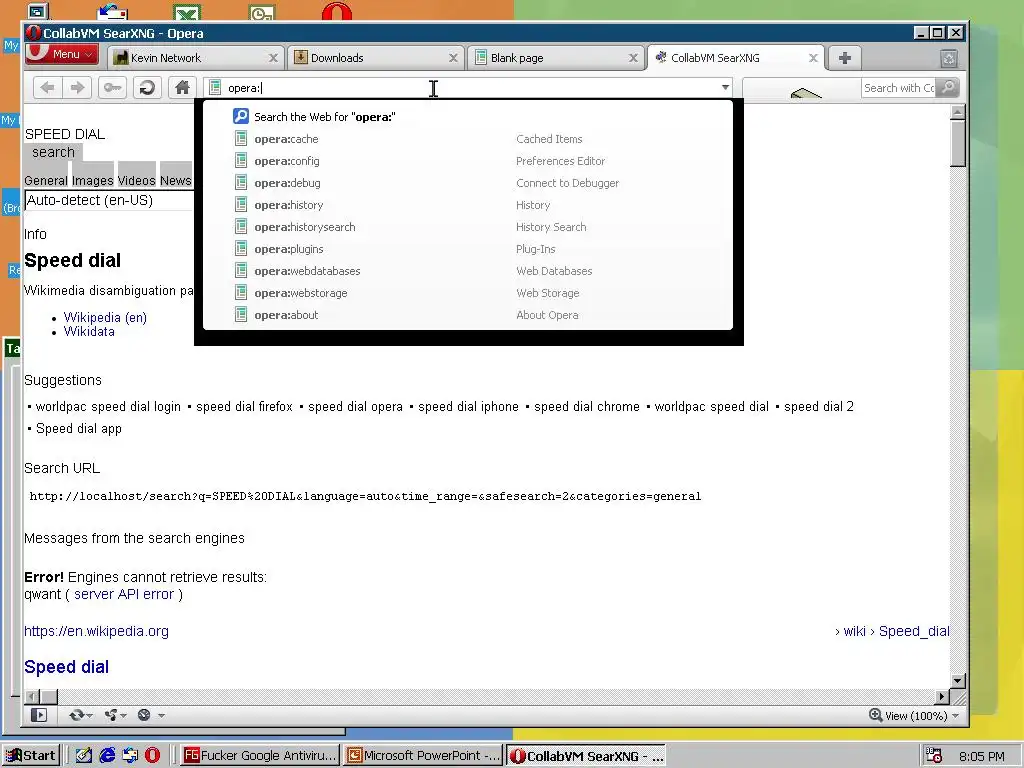Switch to Microsoft PowerPoint taskbar button
The image size is (1024, 768).
[x=423, y=756]
